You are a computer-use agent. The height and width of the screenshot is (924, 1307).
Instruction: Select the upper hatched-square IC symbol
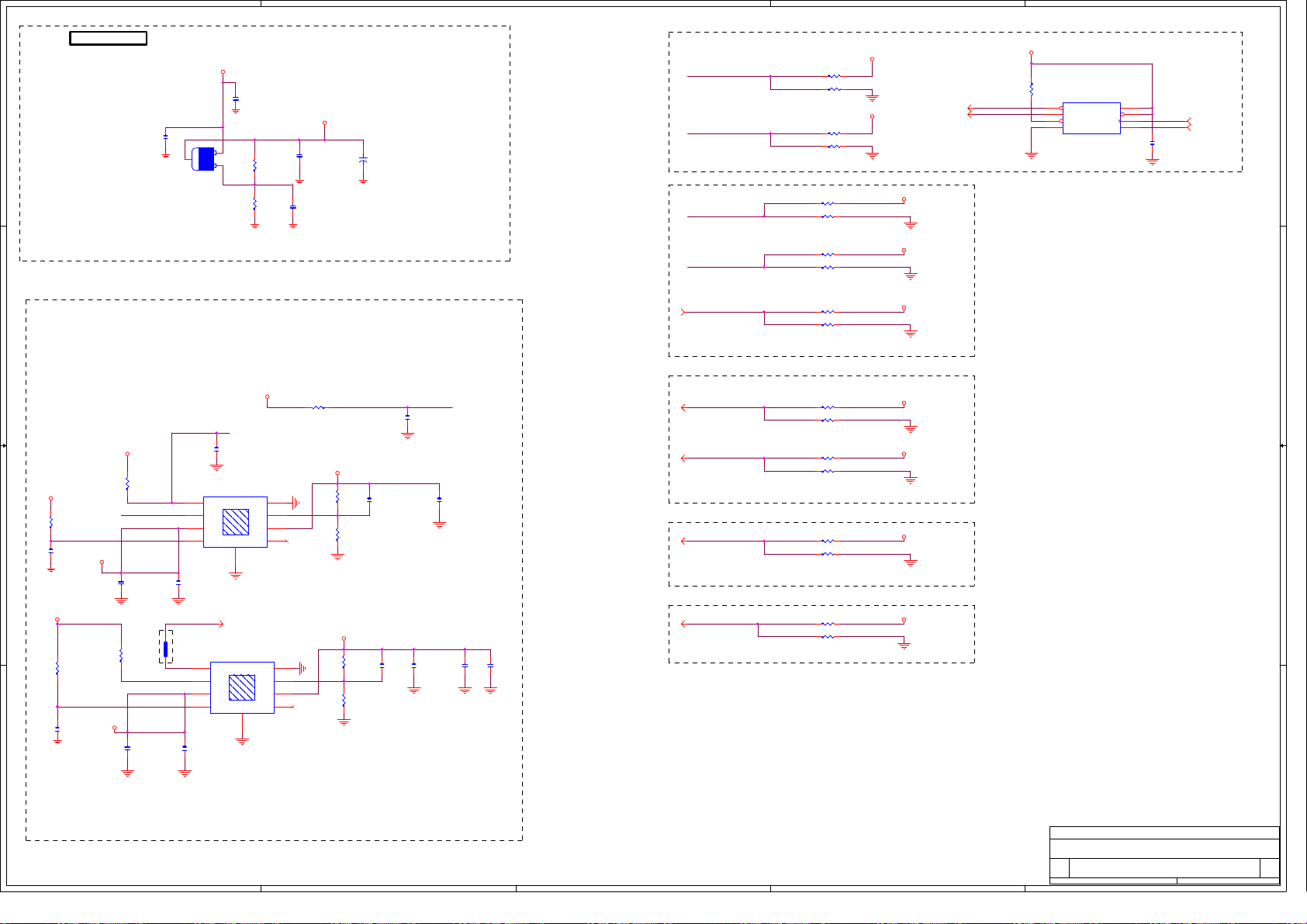pyautogui.click(x=235, y=522)
